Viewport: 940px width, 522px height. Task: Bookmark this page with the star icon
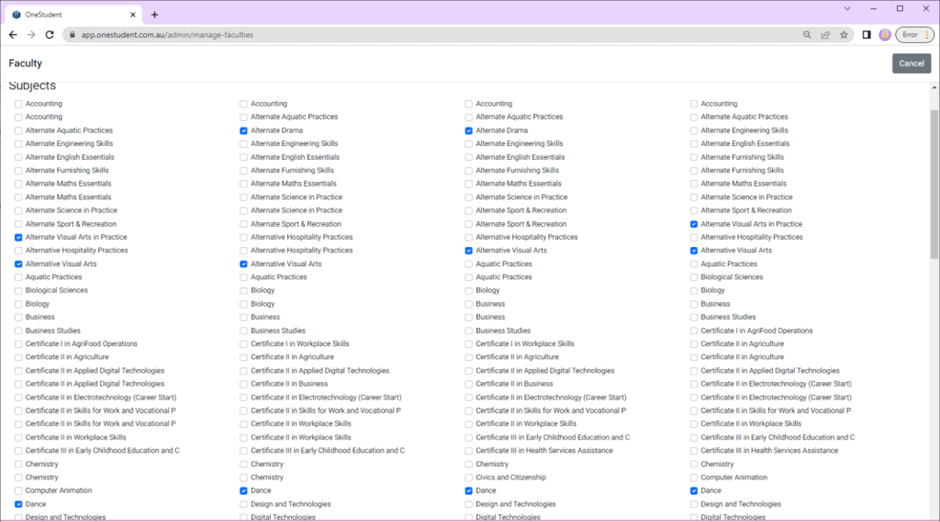844,35
